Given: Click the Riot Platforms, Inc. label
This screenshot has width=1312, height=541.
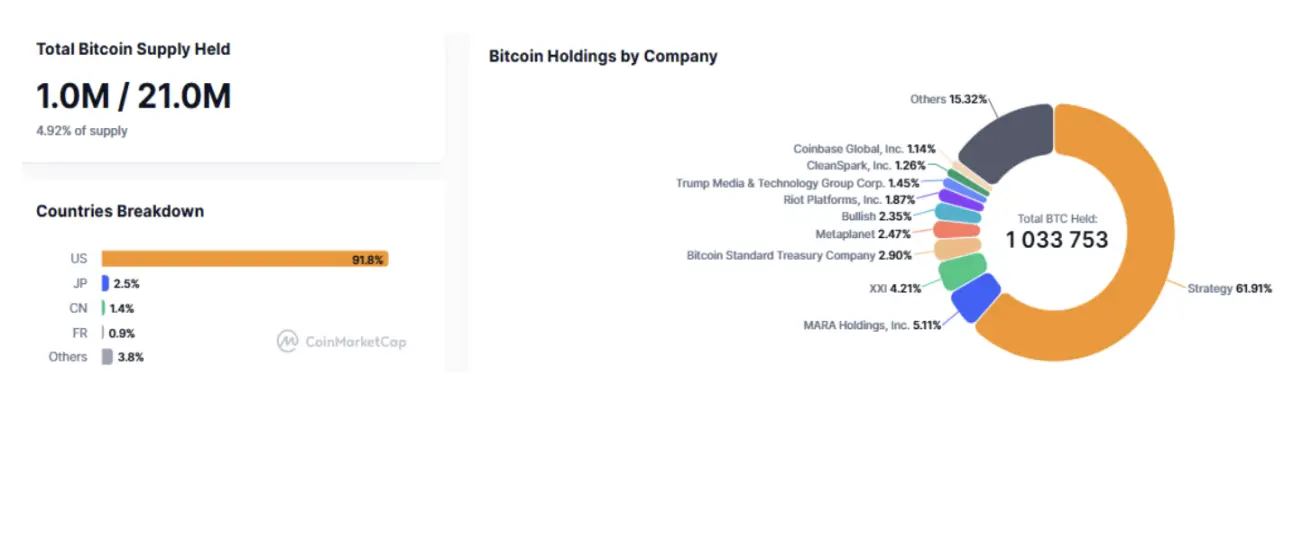Looking at the screenshot, I should 849,200.
